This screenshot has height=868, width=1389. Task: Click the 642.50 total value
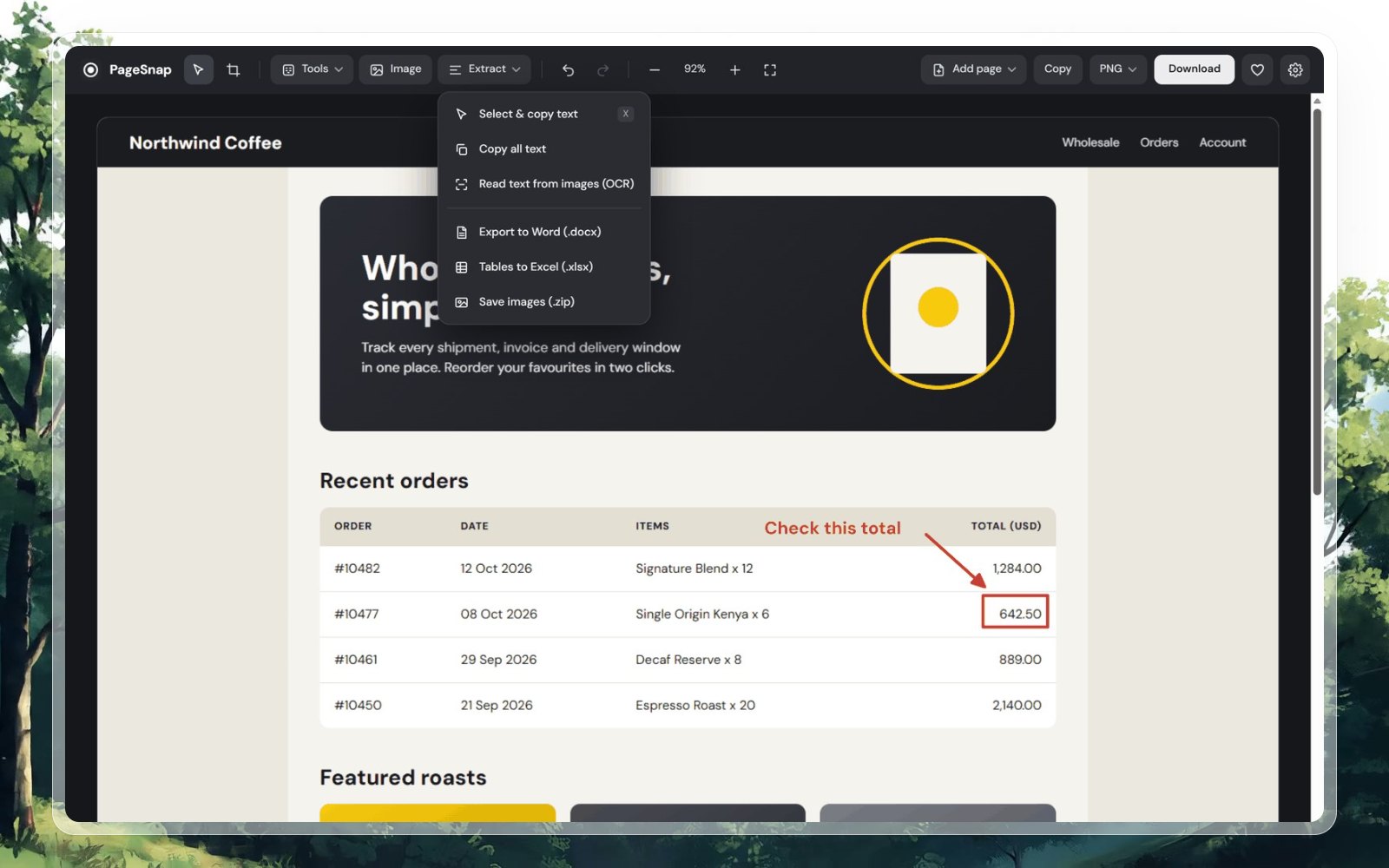coord(1020,615)
